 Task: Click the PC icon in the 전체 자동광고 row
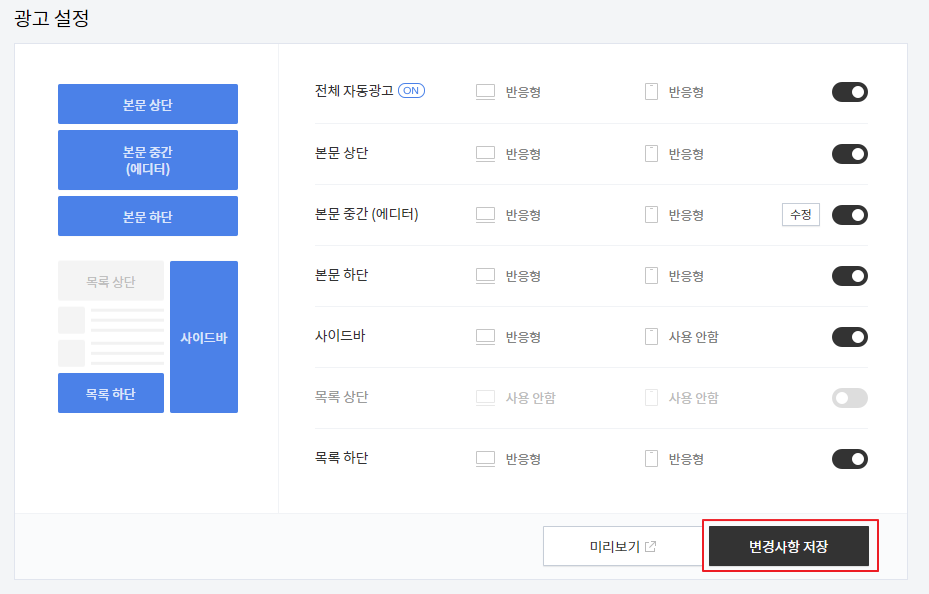[485, 91]
